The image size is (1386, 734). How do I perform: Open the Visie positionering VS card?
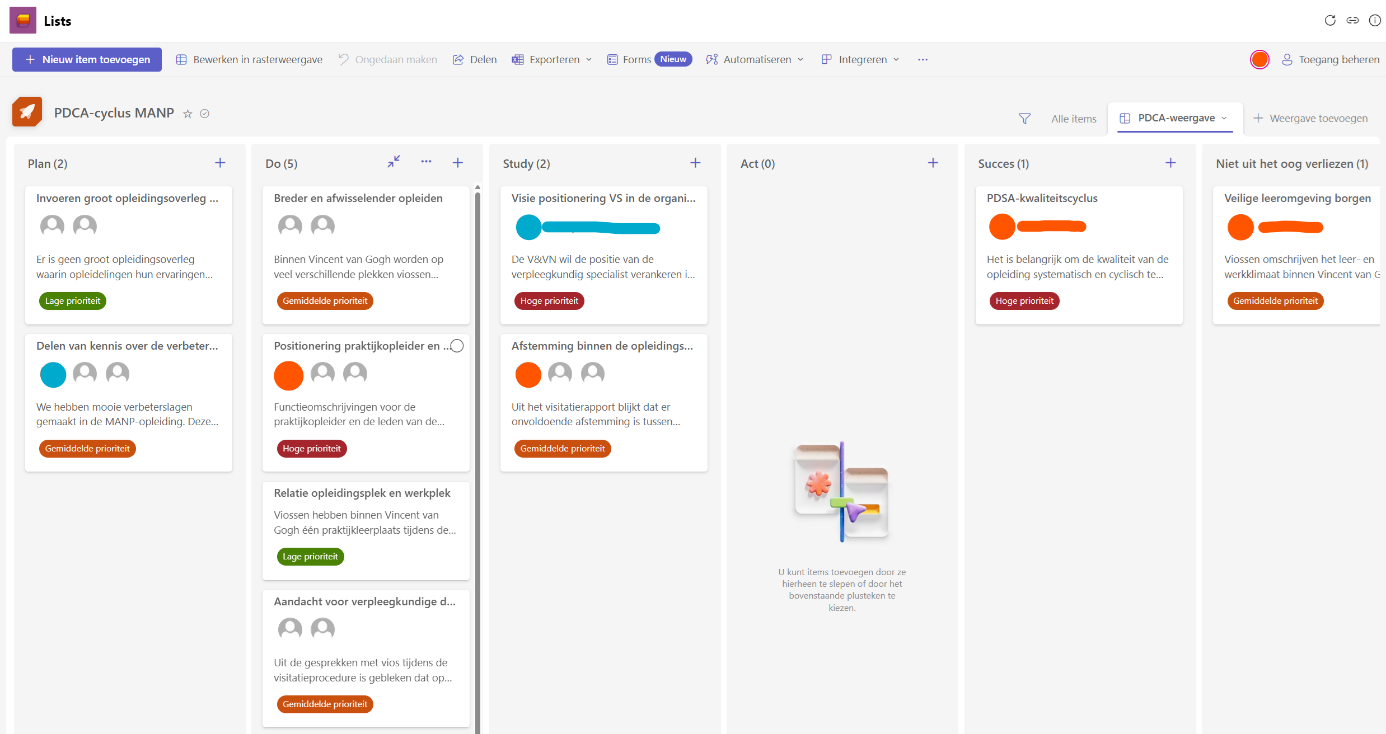point(603,254)
